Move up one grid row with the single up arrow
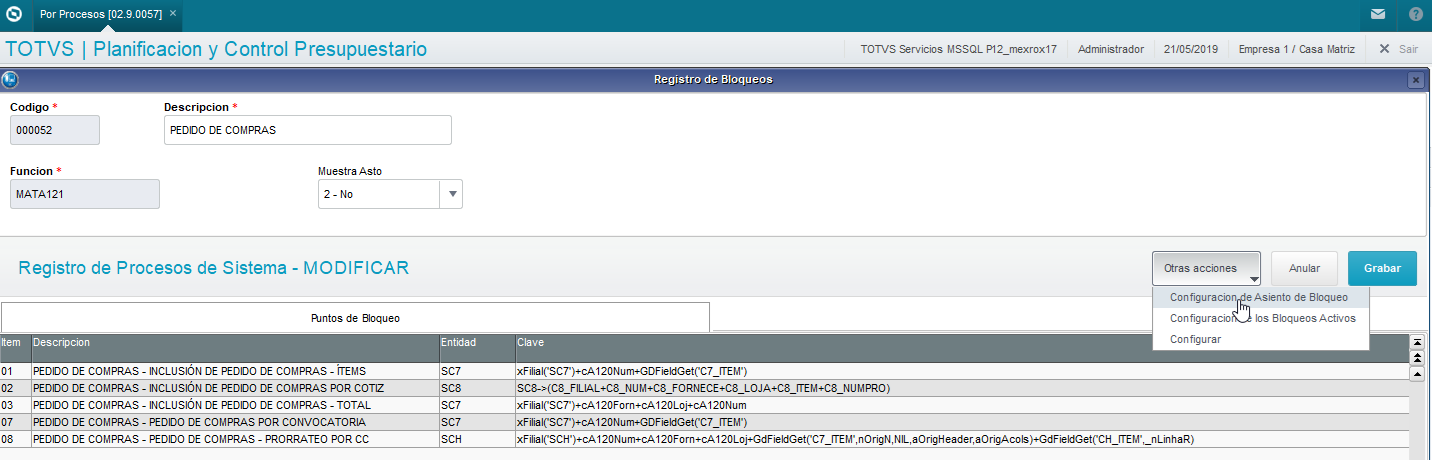This screenshot has height=460, width=1432. [1416, 374]
